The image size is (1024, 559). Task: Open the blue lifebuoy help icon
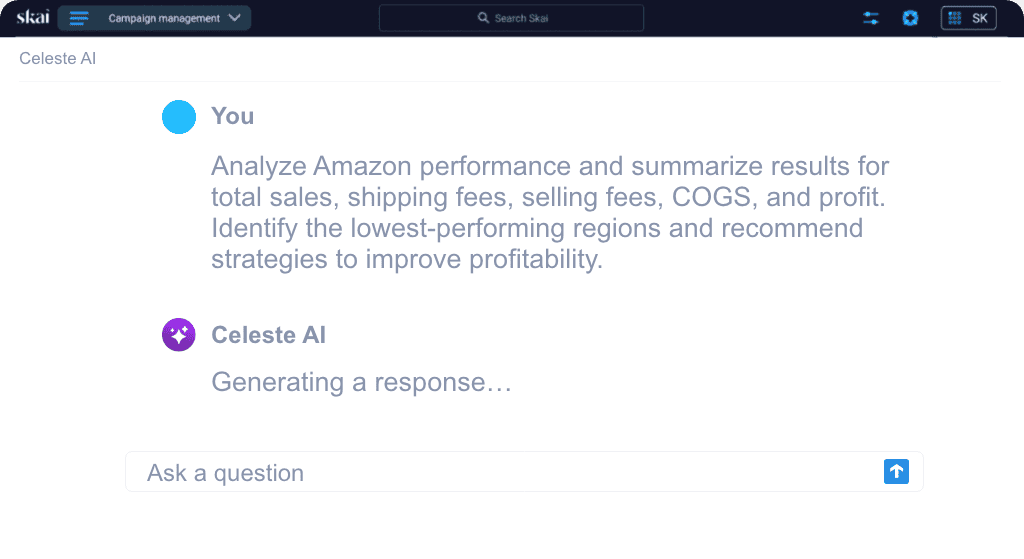tap(910, 18)
